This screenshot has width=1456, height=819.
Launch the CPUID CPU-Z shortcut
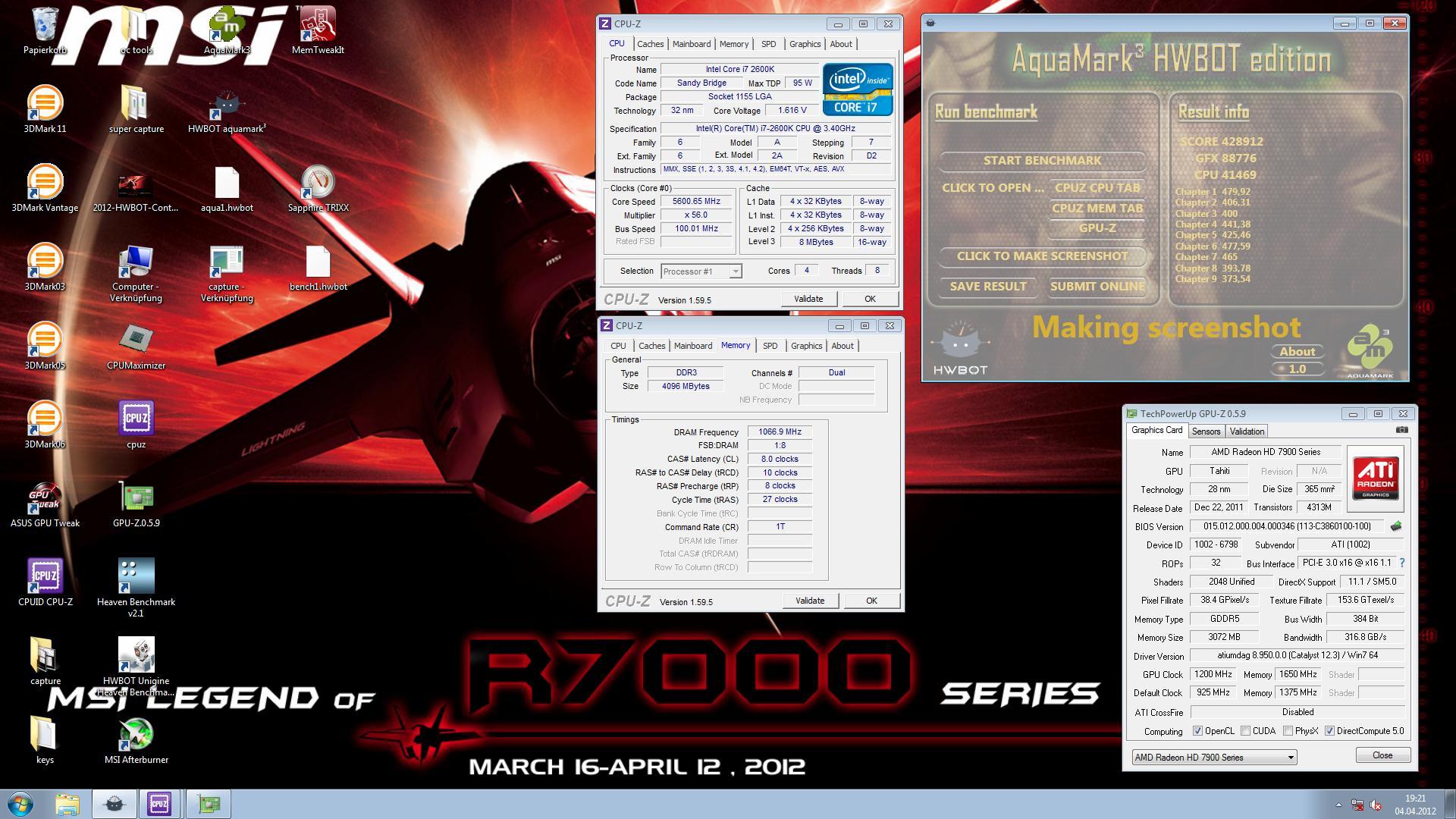[45, 582]
